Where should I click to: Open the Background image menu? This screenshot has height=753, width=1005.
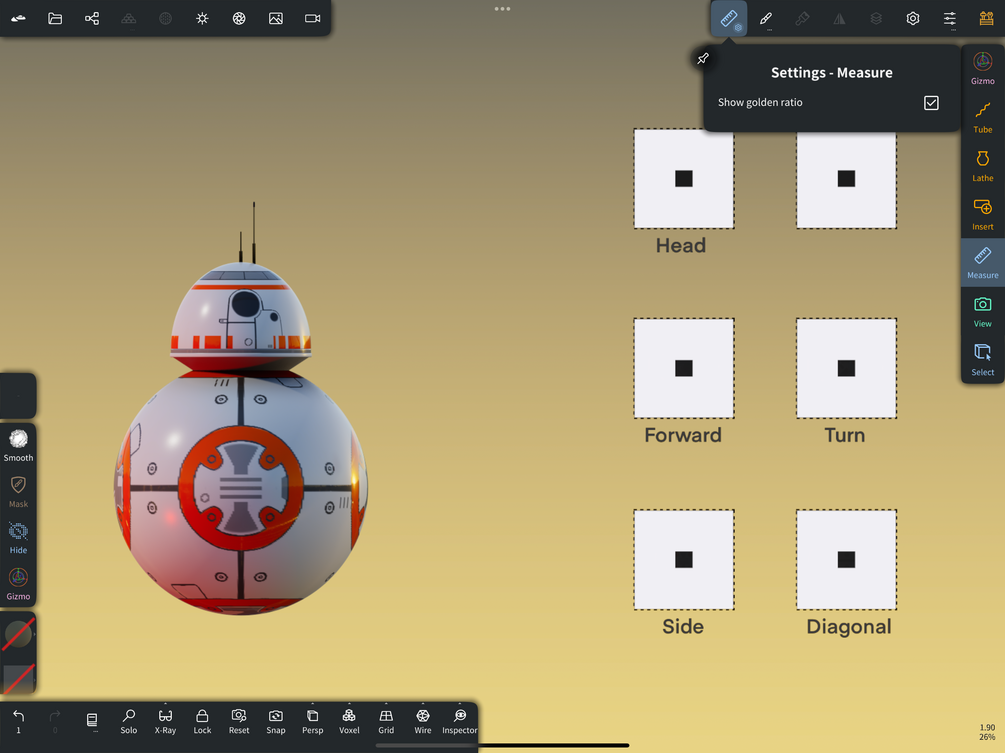[276, 19]
